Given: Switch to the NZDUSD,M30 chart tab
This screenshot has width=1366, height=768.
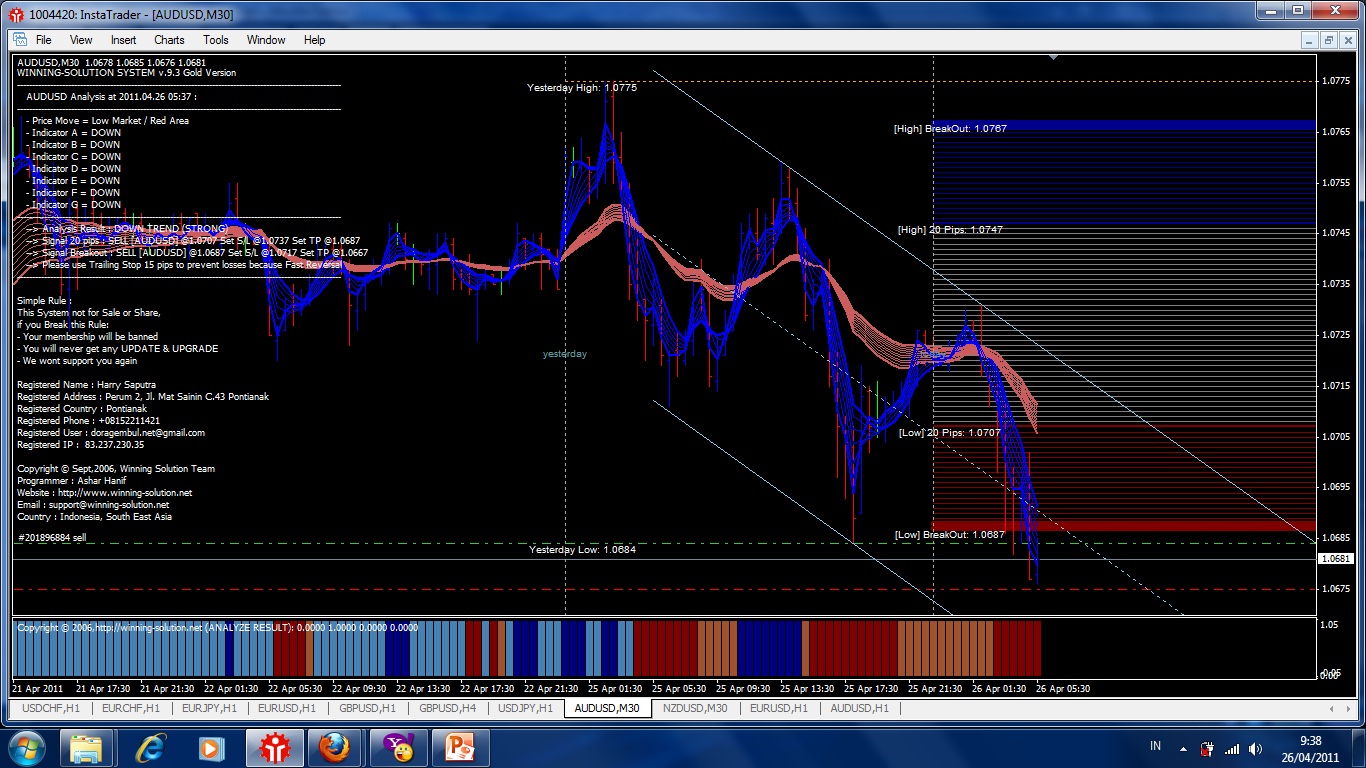Looking at the screenshot, I should pos(696,708).
